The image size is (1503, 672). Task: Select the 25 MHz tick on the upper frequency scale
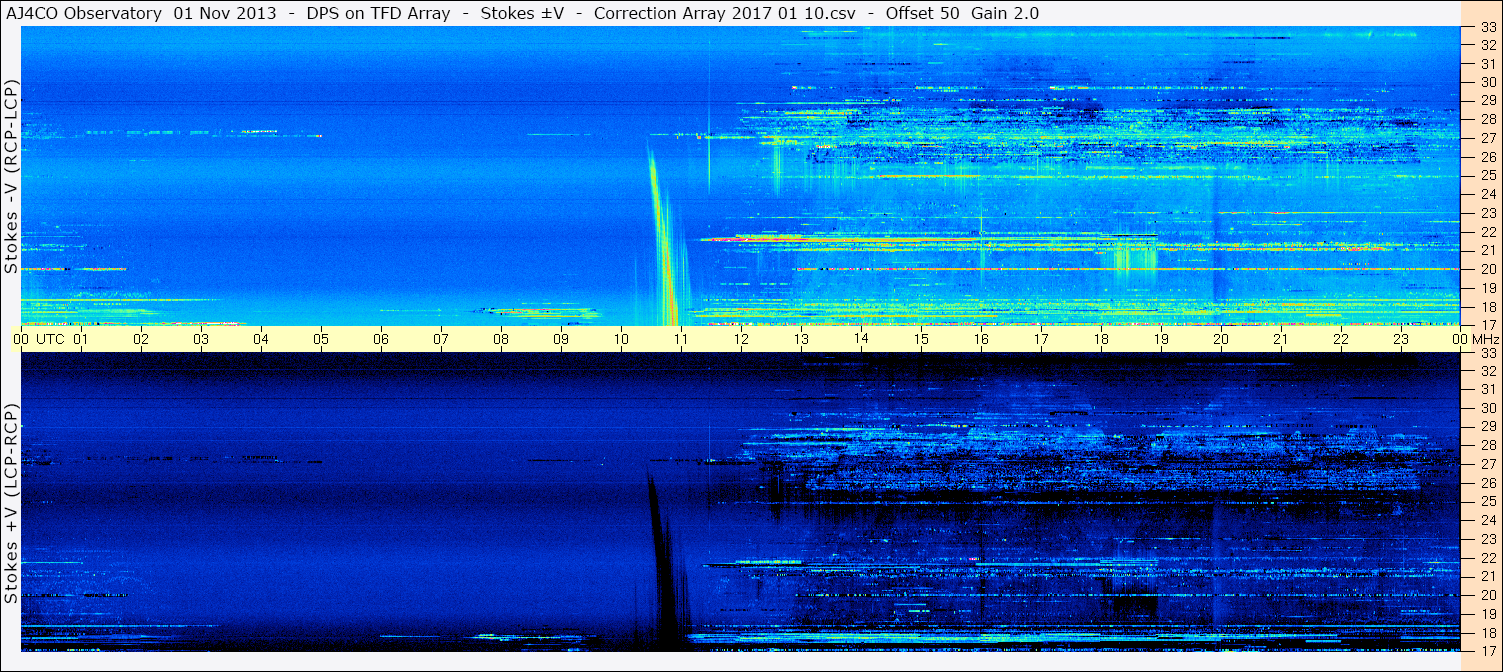pyautogui.click(x=1488, y=176)
